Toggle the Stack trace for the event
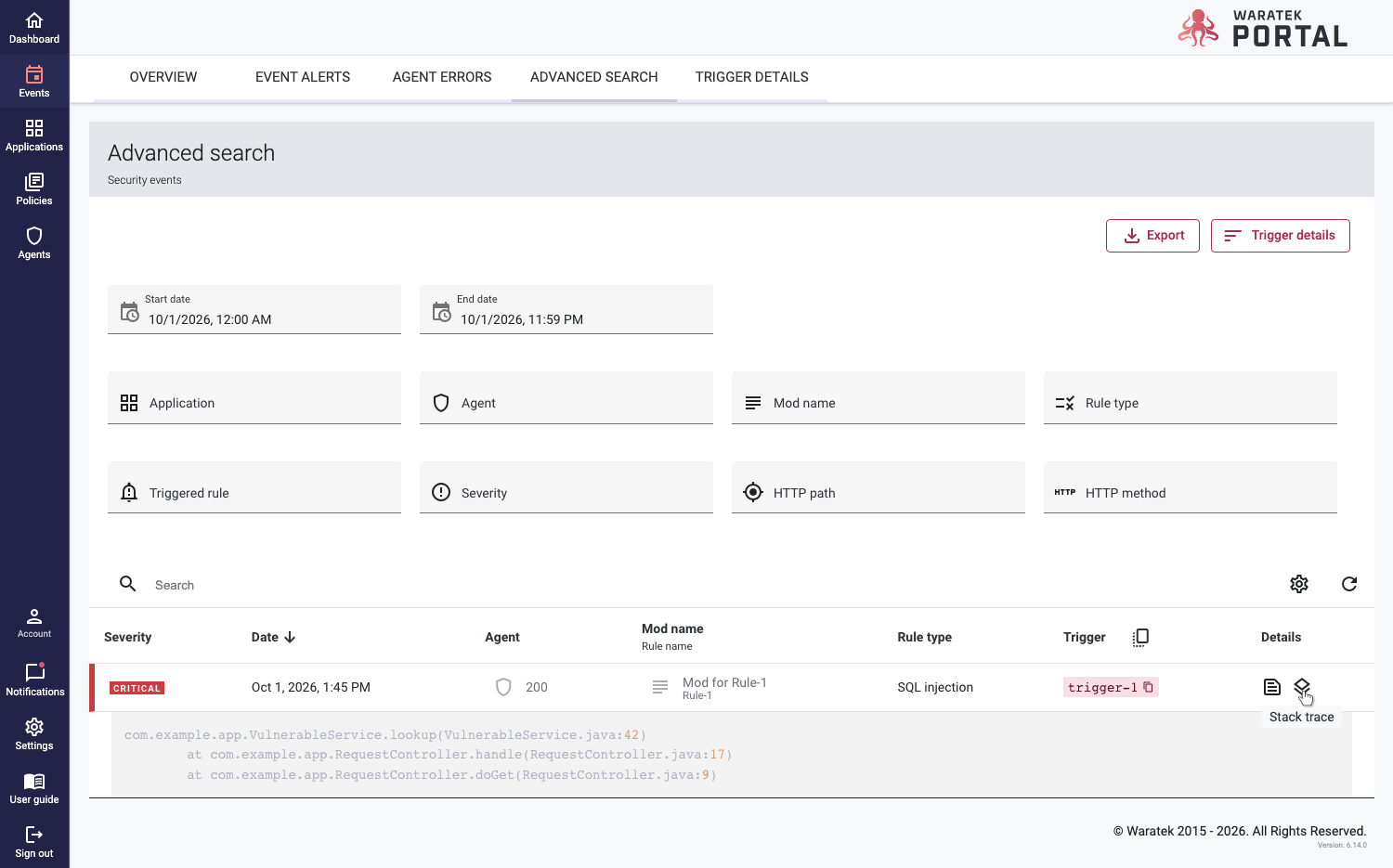The width and height of the screenshot is (1393, 868). point(1302,687)
